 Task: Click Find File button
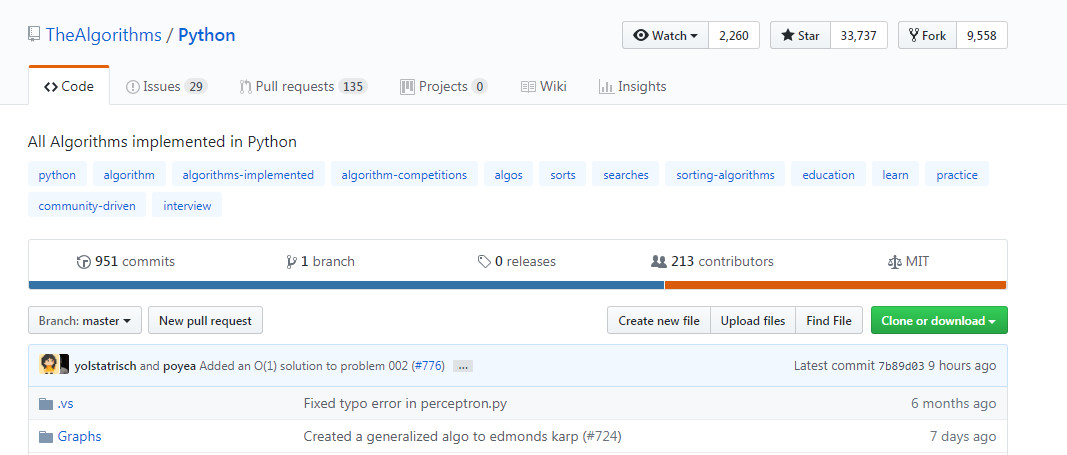click(829, 320)
